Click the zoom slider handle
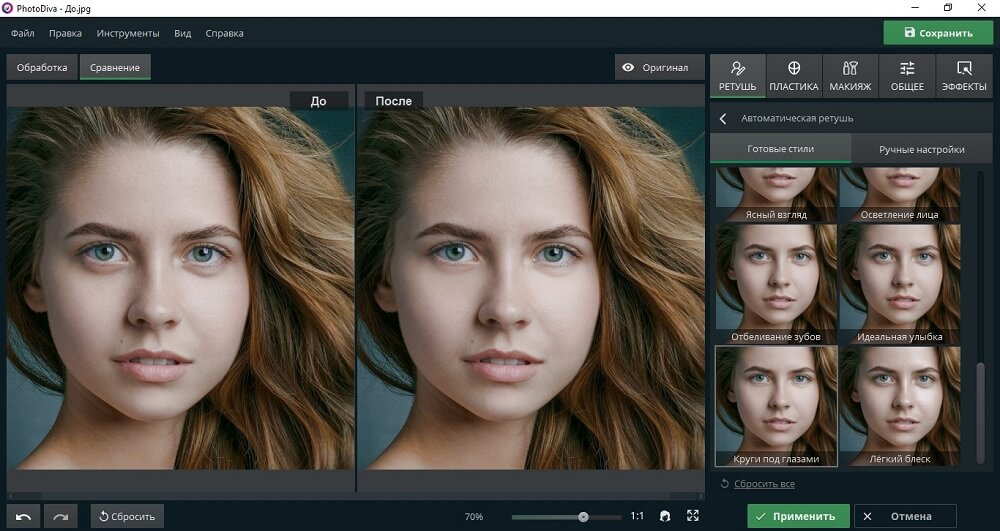Image resolution: width=1000 pixels, height=531 pixels. pos(583,517)
